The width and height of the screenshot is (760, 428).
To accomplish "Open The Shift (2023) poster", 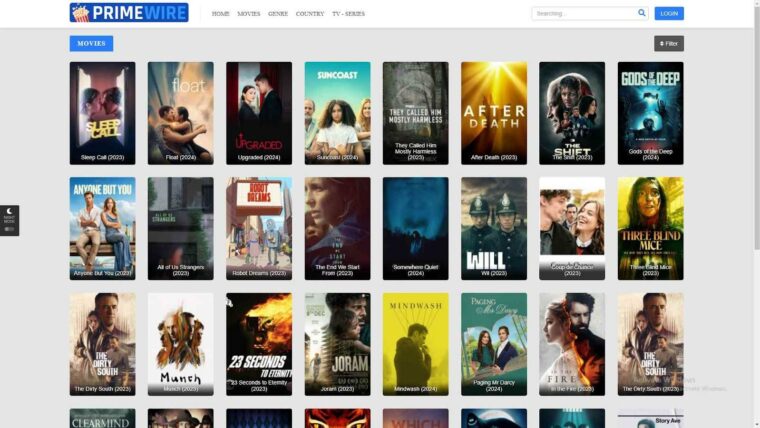I will (x=572, y=113).
